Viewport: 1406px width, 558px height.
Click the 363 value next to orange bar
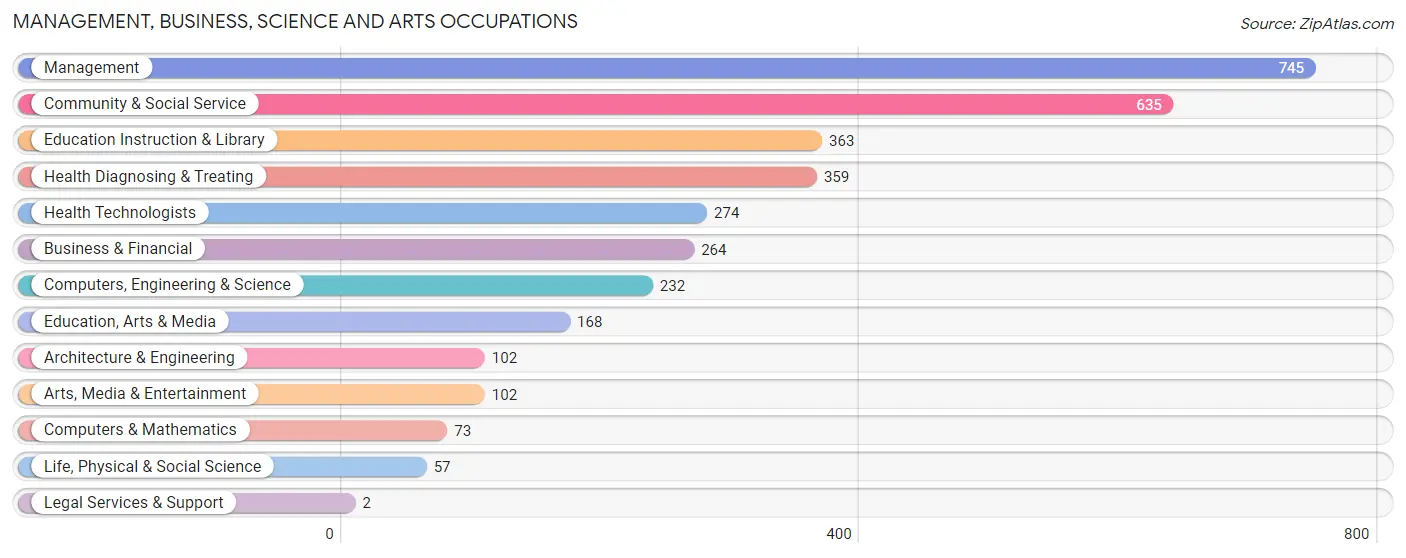pos(842,141)
